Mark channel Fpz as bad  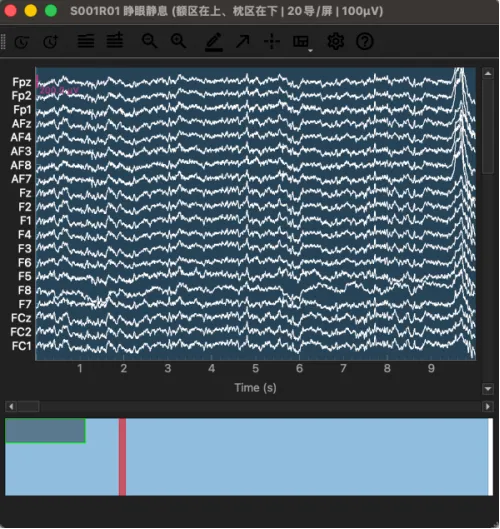point(22,82)
